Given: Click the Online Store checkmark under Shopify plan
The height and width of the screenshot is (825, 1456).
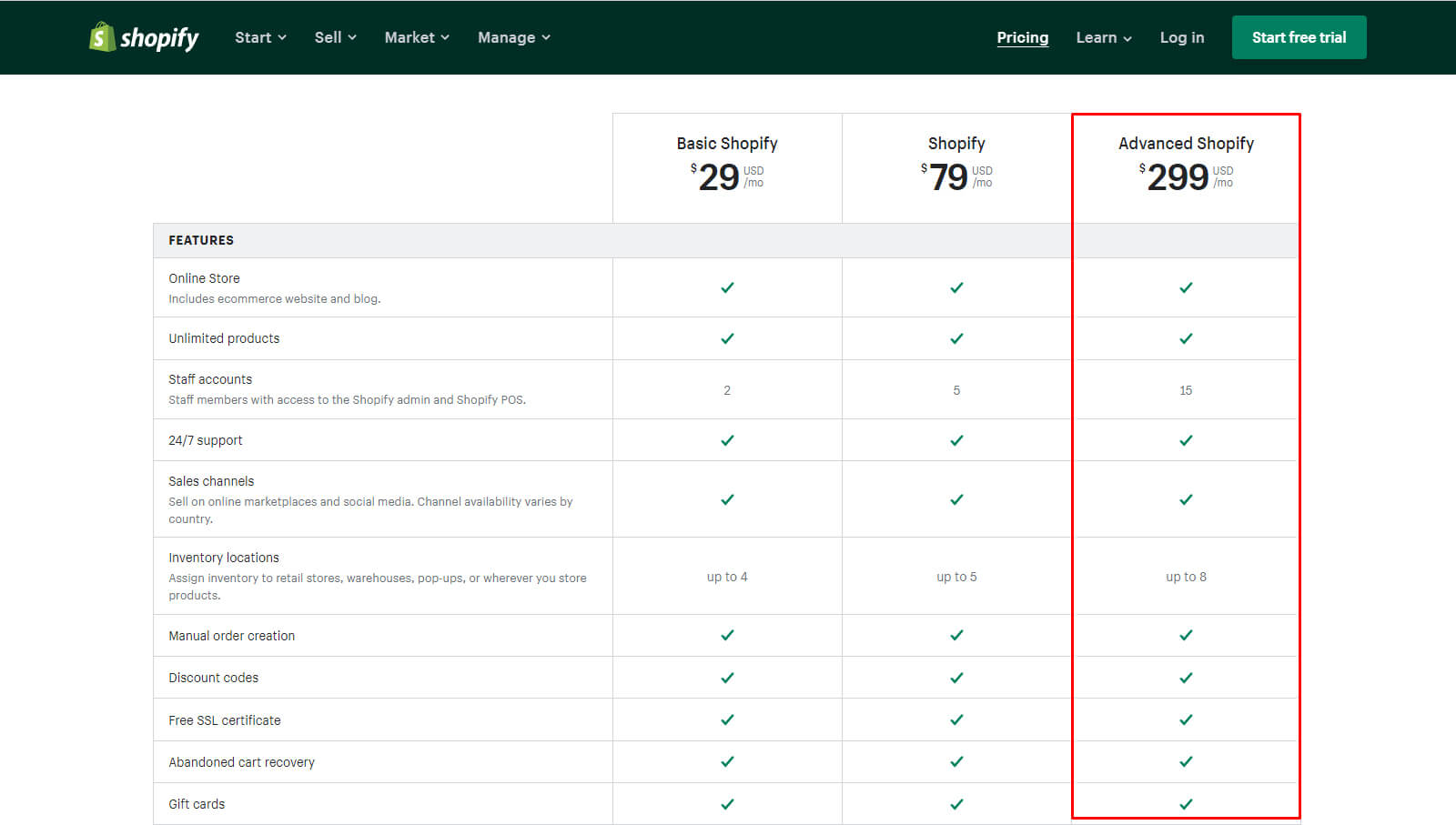Looking at the screenshot, I should coord(956,287).
